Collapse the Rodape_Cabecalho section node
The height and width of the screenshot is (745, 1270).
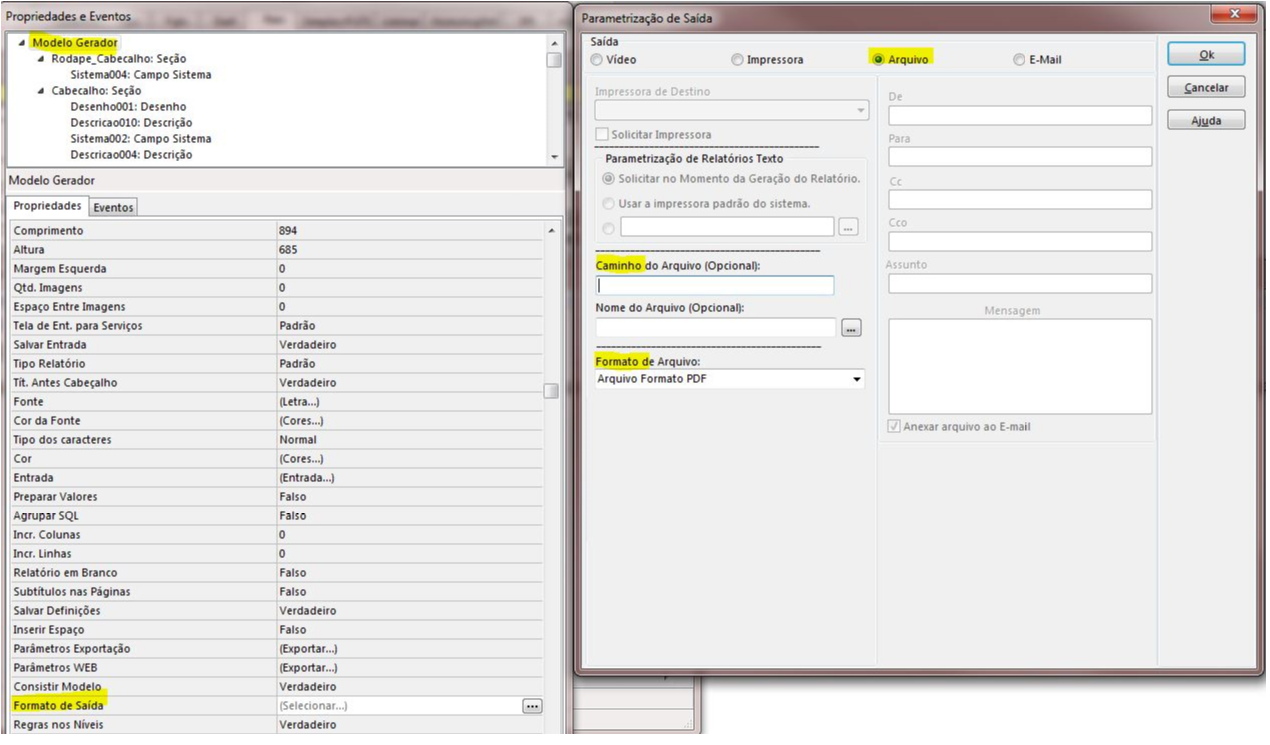(x=41, y=59)
